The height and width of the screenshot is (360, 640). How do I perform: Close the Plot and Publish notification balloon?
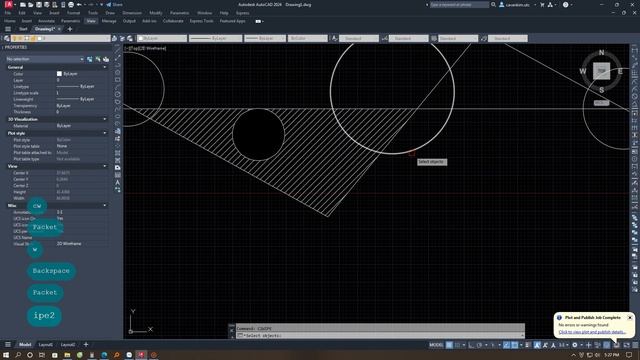coord(630,317)
